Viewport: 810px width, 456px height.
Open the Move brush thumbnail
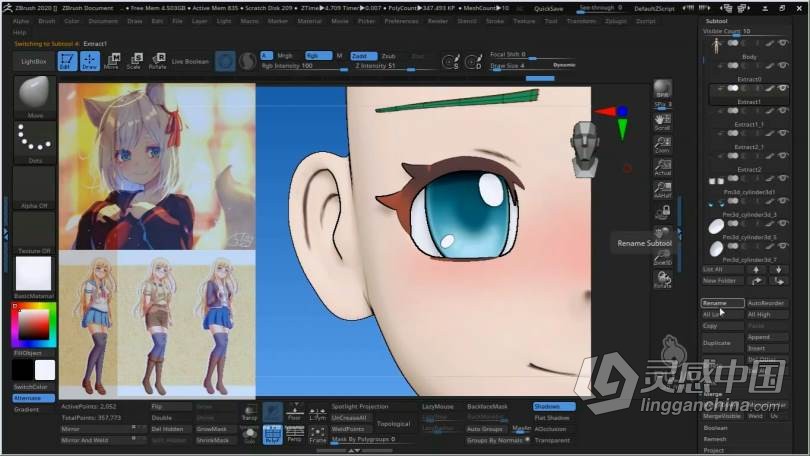[35, 97]
